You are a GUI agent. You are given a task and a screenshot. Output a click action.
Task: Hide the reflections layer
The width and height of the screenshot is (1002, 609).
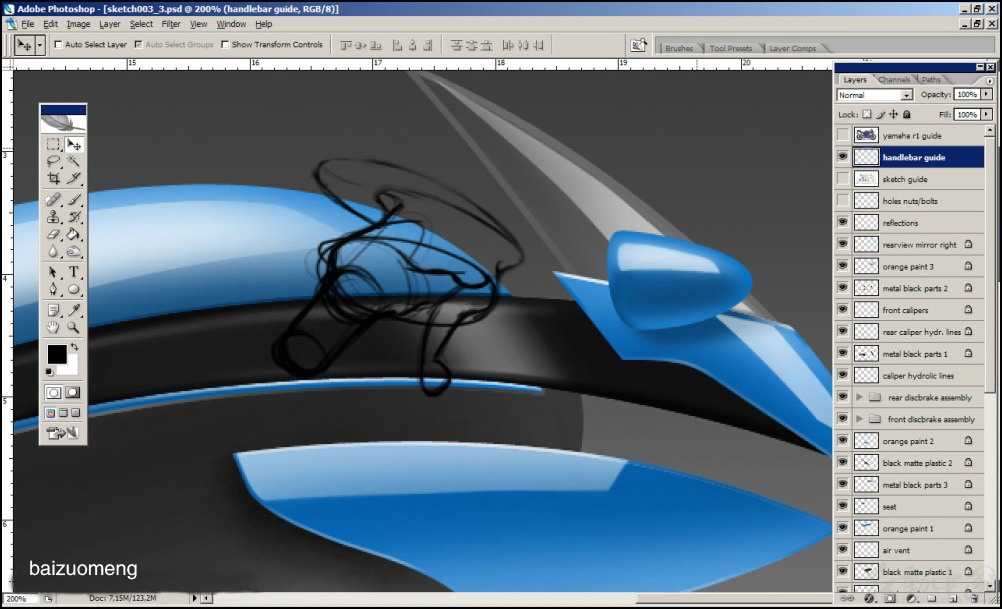point(843,222)
